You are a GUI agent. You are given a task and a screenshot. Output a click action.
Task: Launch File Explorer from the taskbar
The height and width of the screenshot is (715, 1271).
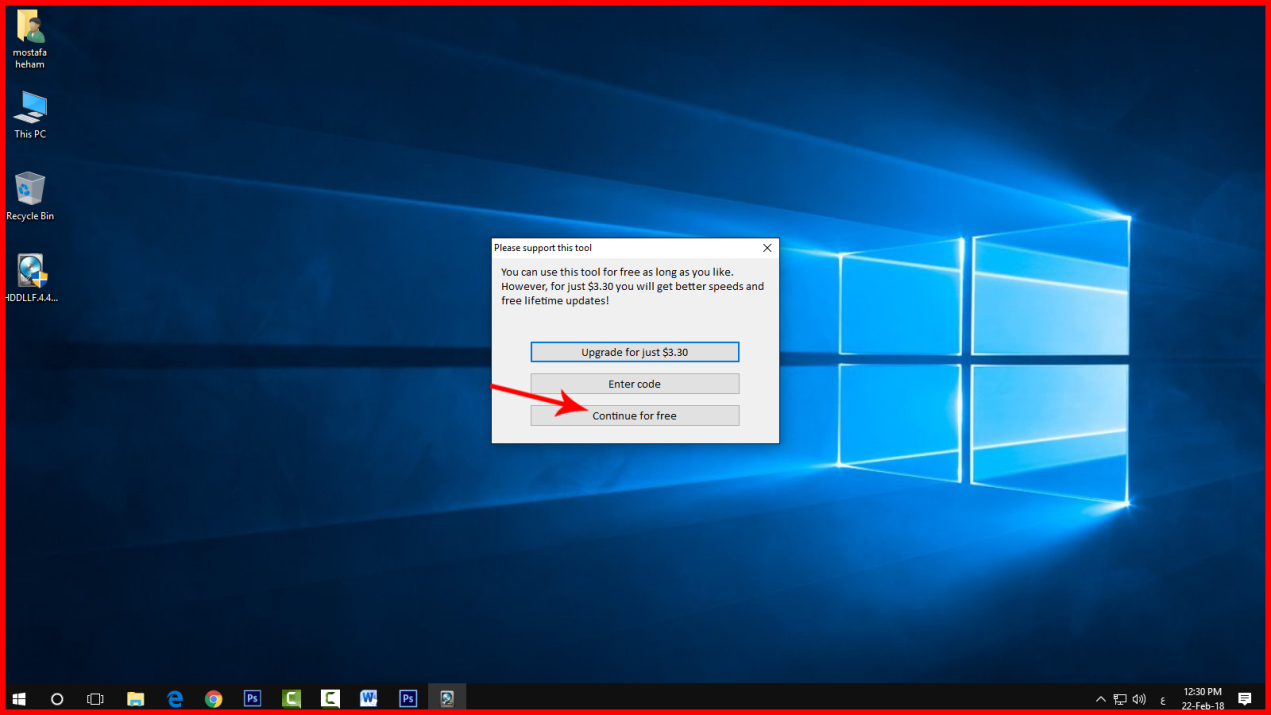coord(135,699)
